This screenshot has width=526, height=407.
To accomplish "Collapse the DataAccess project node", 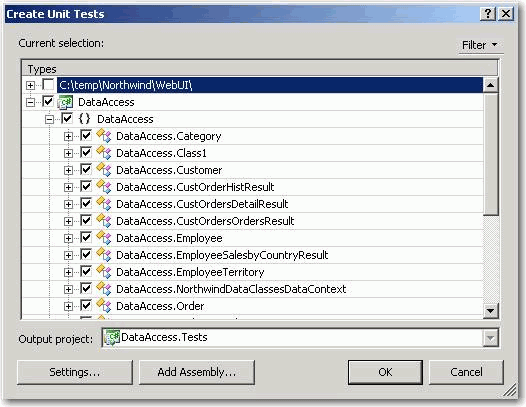I will coord(30,102).
